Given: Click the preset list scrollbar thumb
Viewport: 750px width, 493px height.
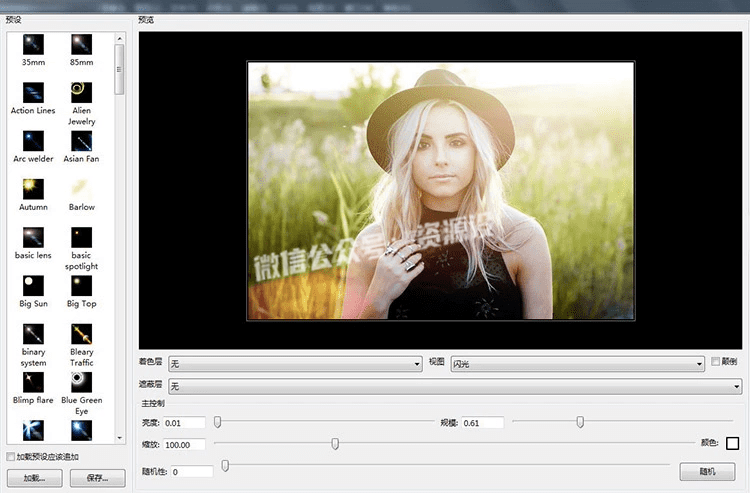Looking at the screenshot, I should 120,69.
